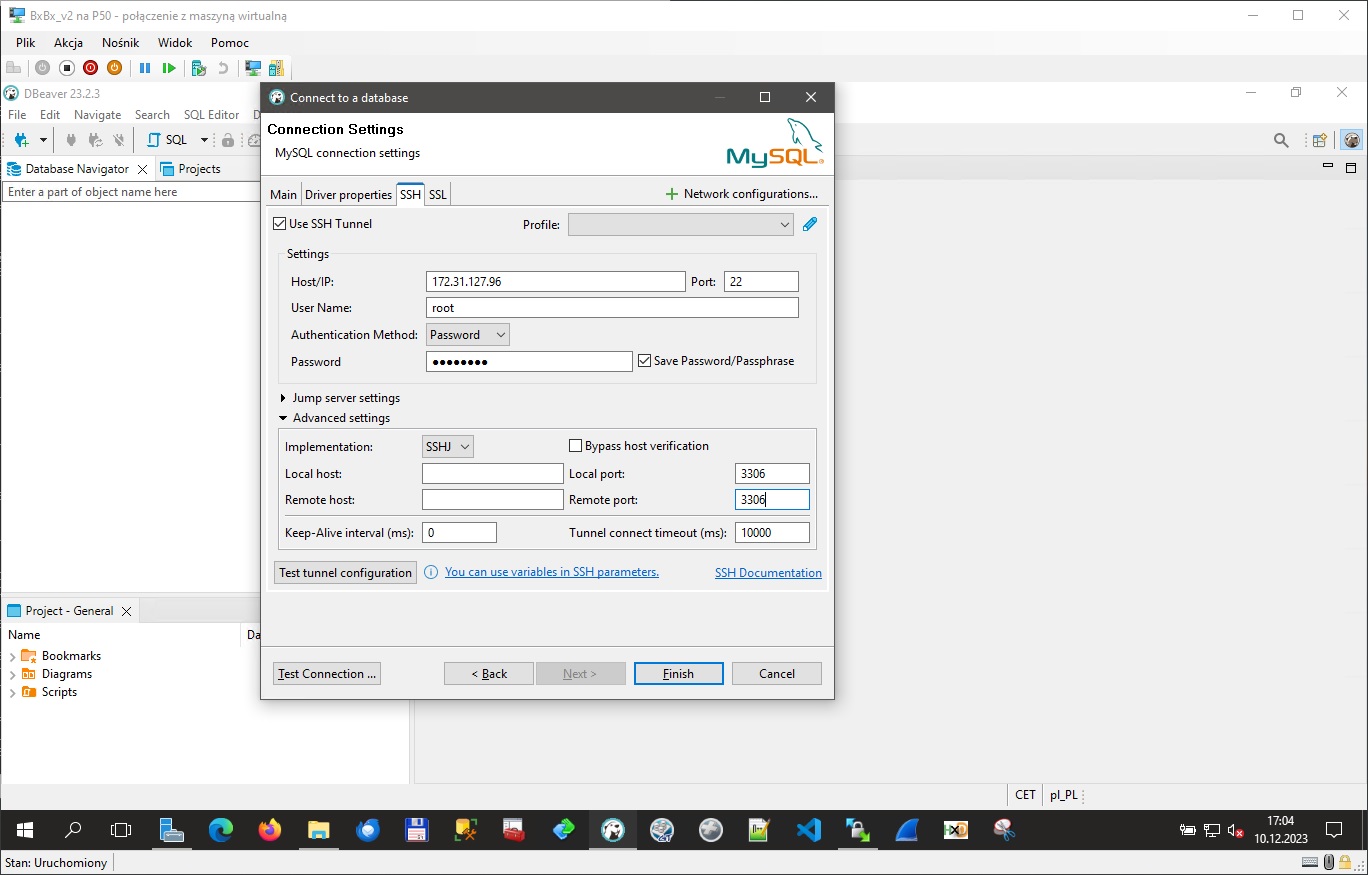Screen dimensions: 1368x875
Task: Toggle Save Password/Passphrase checkbox
Action: click(x=645, y=361)
